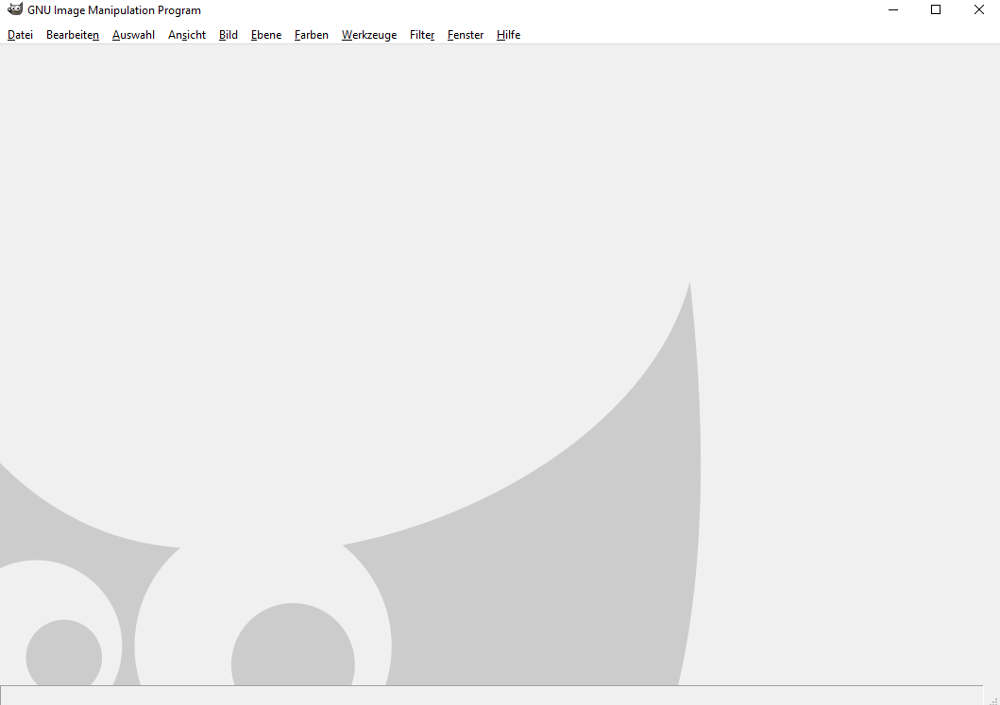Minimize the GNU Image Manipulation Program window
The height and width of the screenshot is (705, 1000).
893,10
